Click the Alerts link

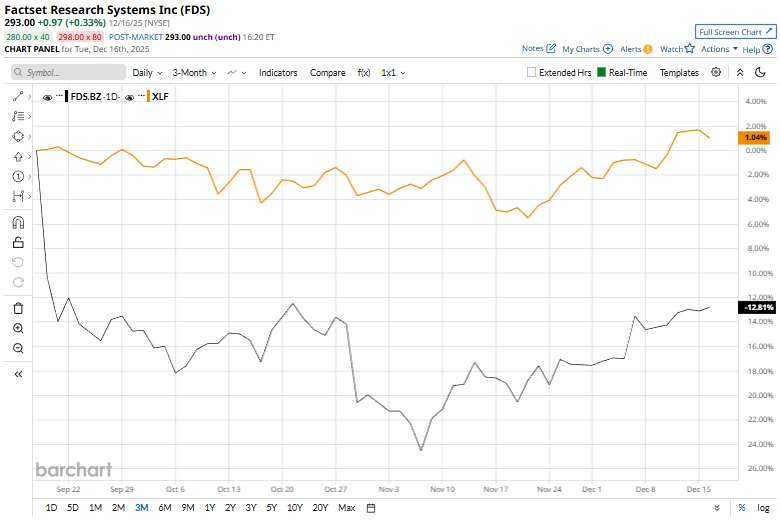630,49
